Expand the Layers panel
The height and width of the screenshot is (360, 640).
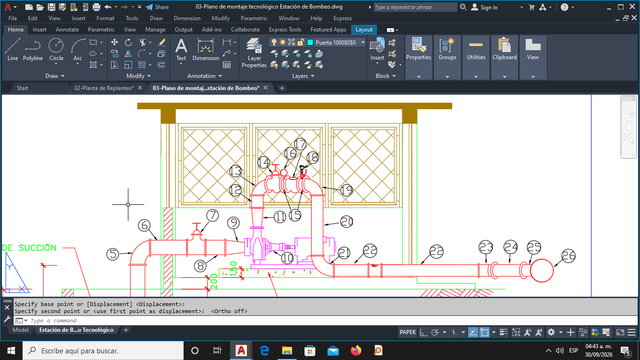click(x=303, y=76)
